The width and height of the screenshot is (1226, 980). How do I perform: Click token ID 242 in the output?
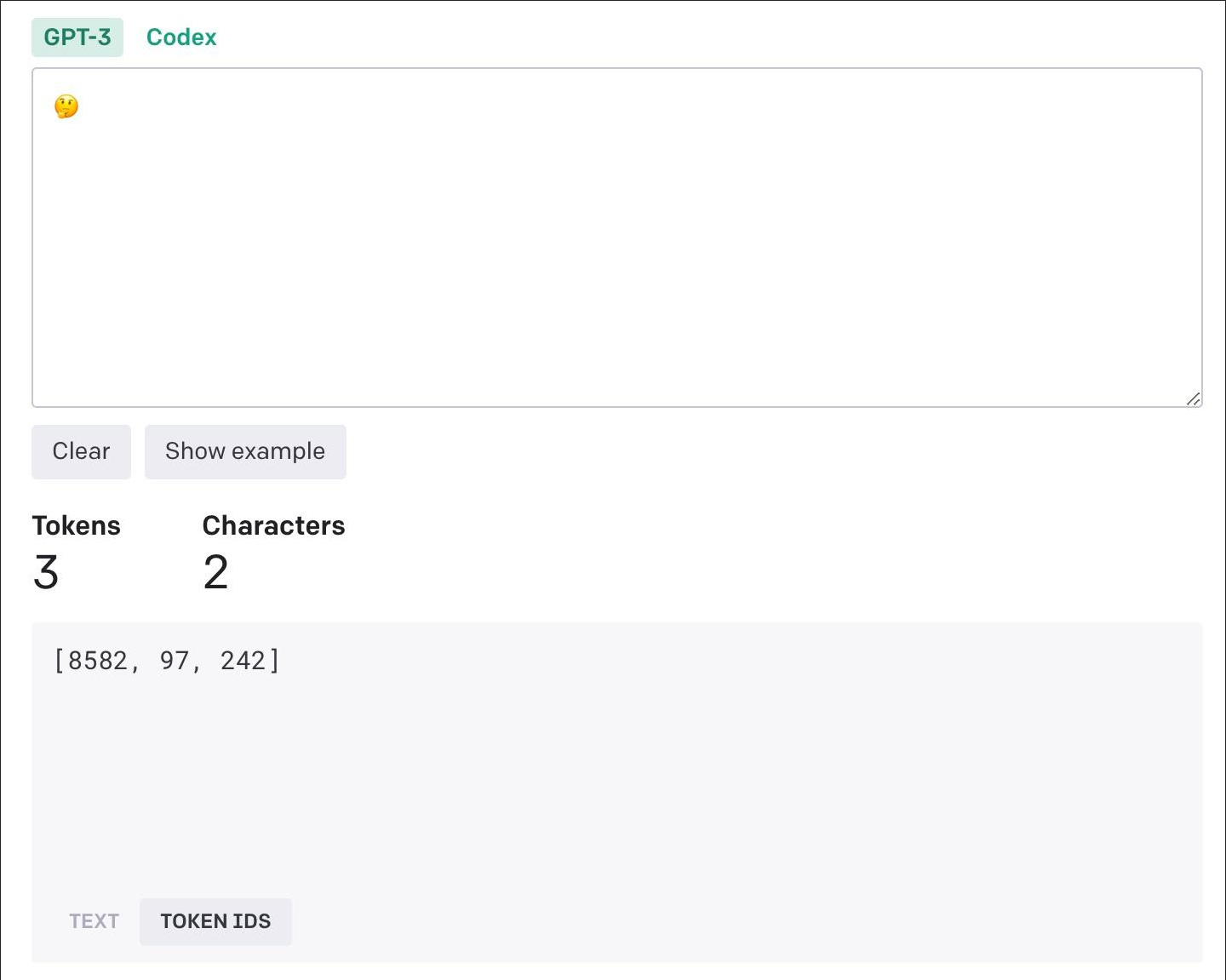pyautogui.click(x=243, y=661)
